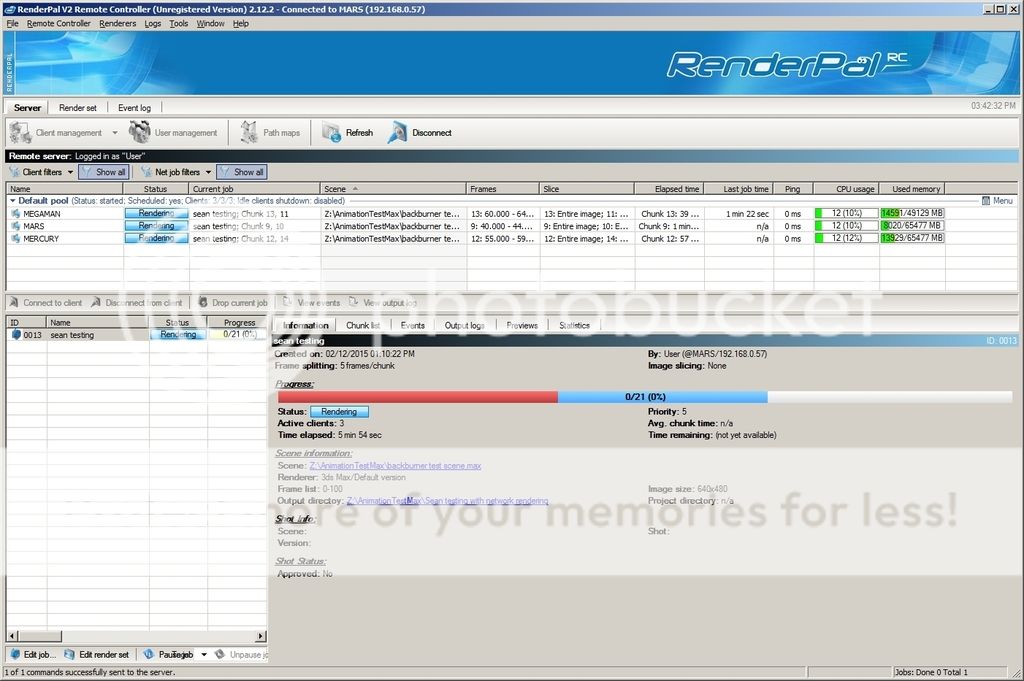This screenshot has width=1024, height=681.
Task: Click the MEGAMAN client icon
Action: point(16,214)
